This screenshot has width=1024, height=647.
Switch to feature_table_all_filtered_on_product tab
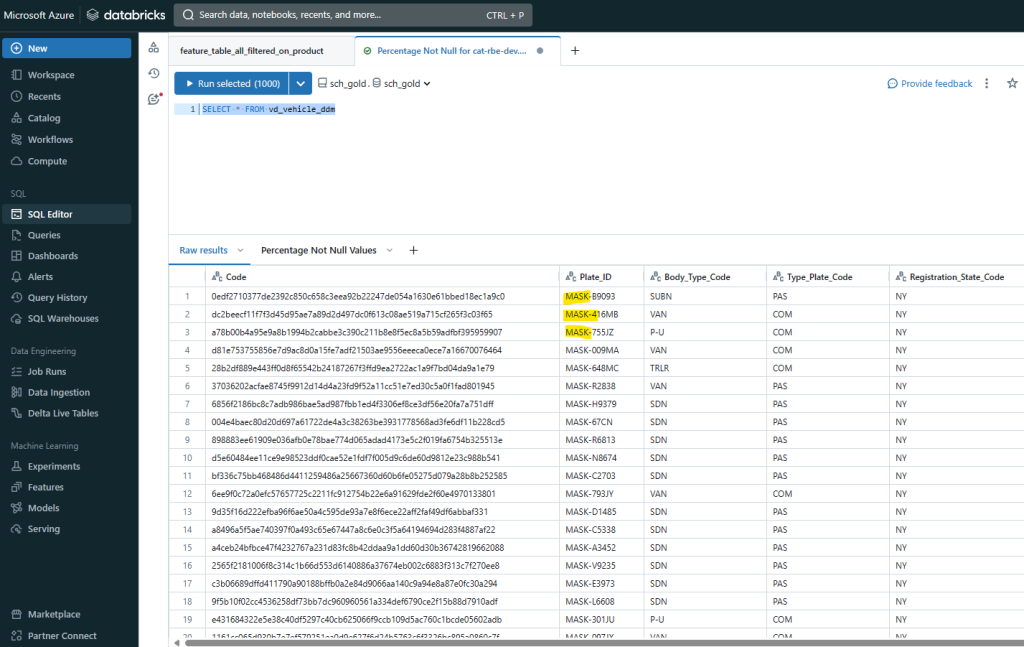[x=252, y=51]
